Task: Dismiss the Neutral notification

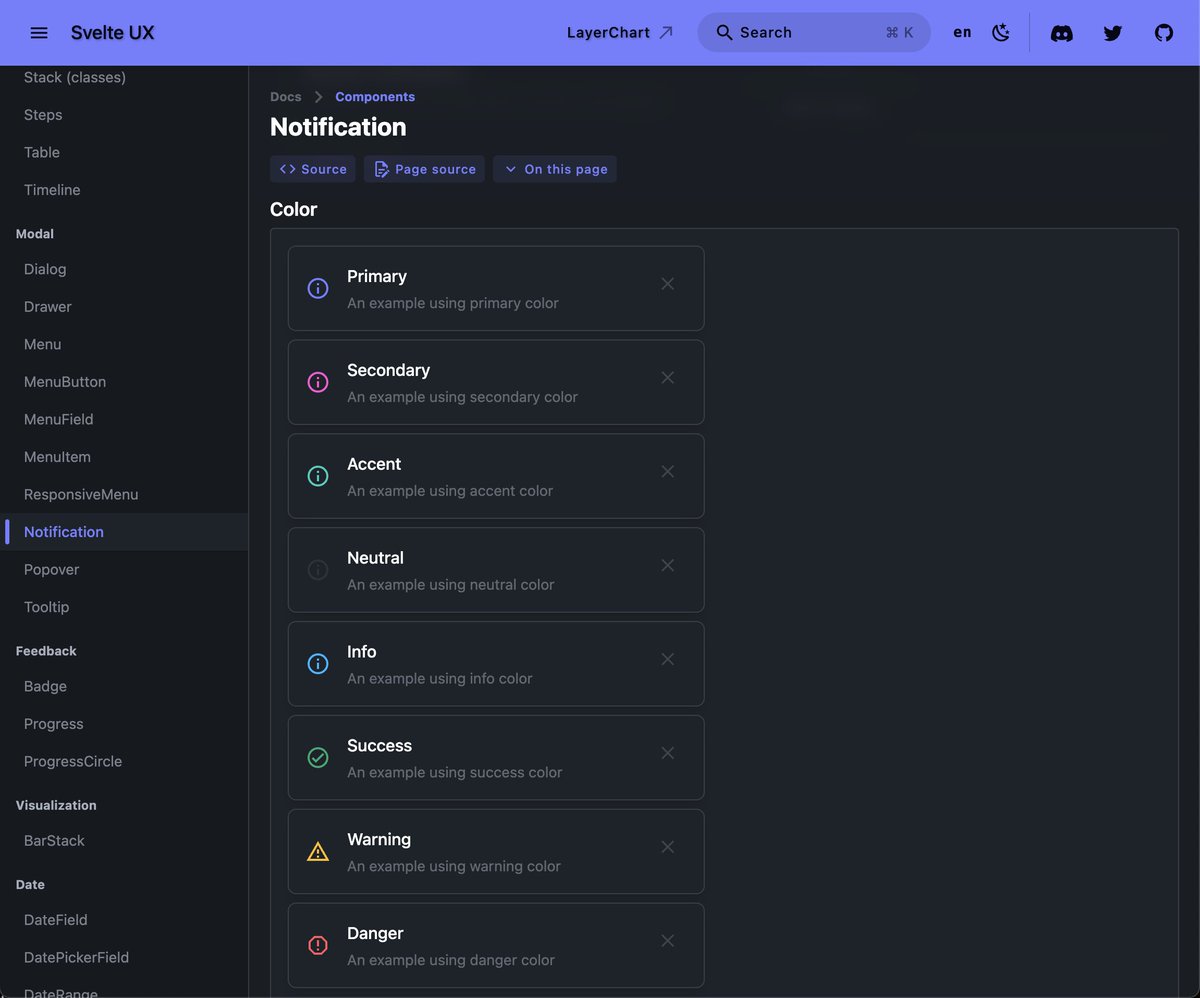Action: coord(667,565)
